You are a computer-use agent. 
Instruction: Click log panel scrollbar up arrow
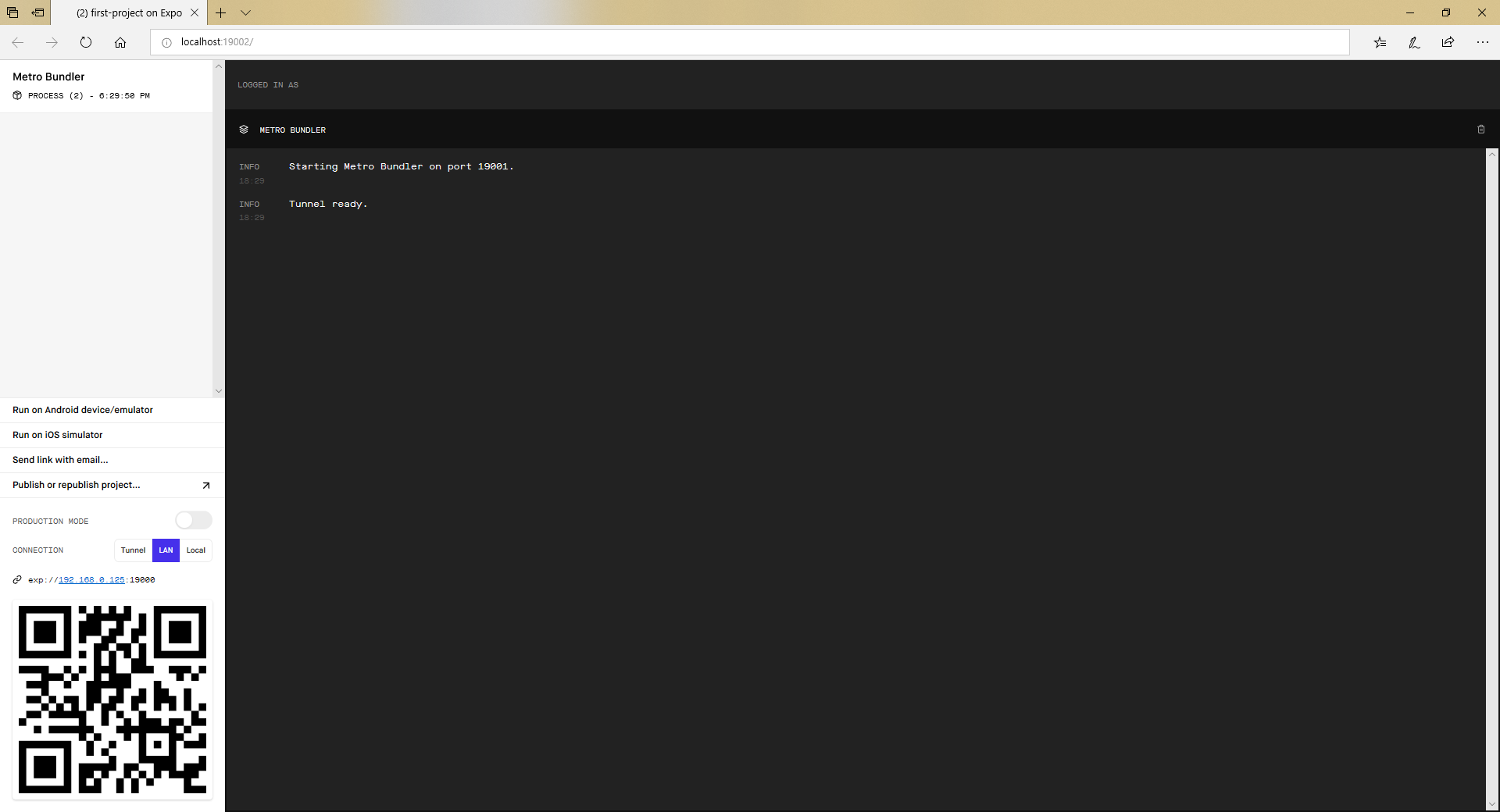1492,155
